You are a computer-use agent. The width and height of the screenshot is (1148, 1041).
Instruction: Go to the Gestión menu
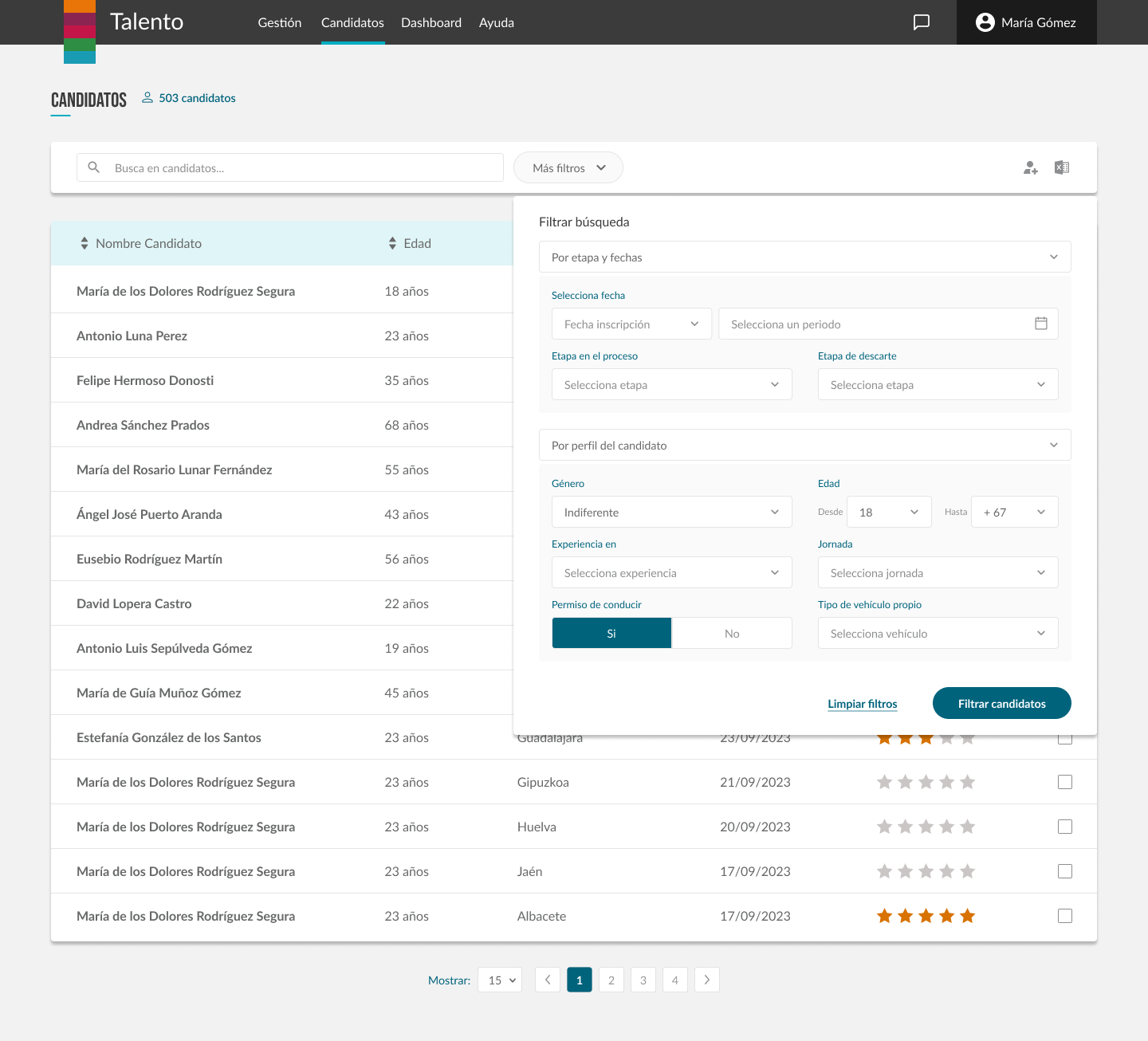coord(279,22)
